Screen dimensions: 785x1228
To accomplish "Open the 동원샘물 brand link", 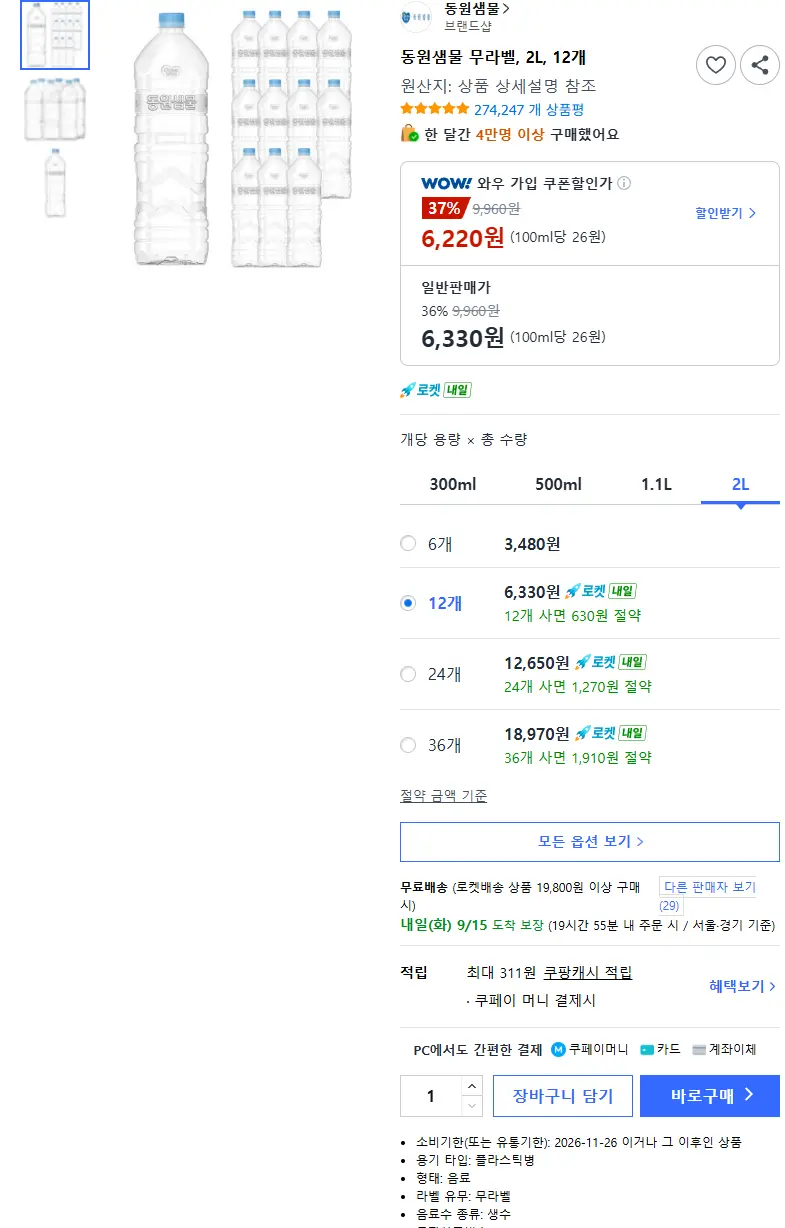I will coord(477,8).
